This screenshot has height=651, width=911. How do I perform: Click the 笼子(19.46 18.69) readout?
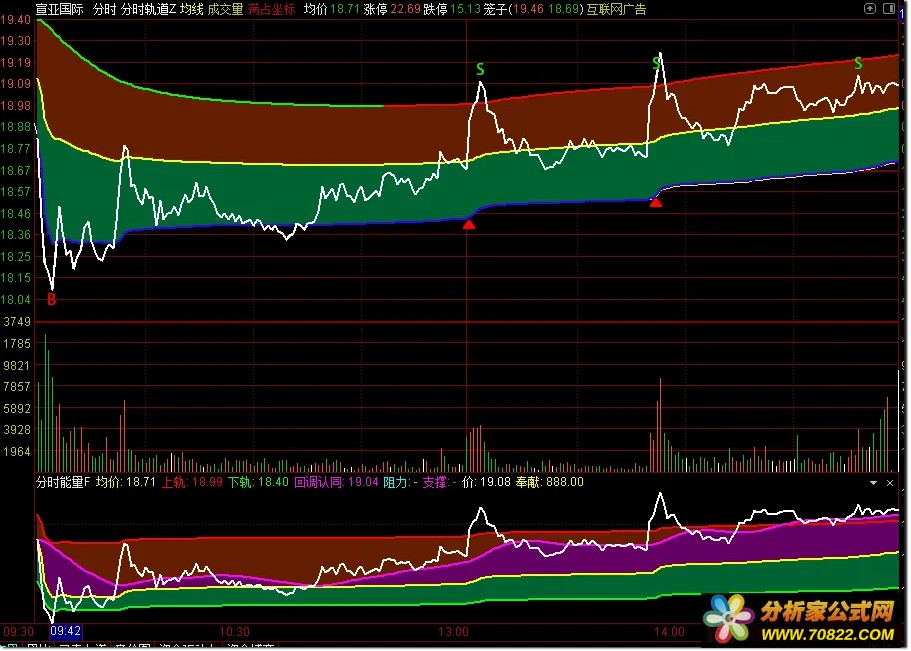coord(533,9)
